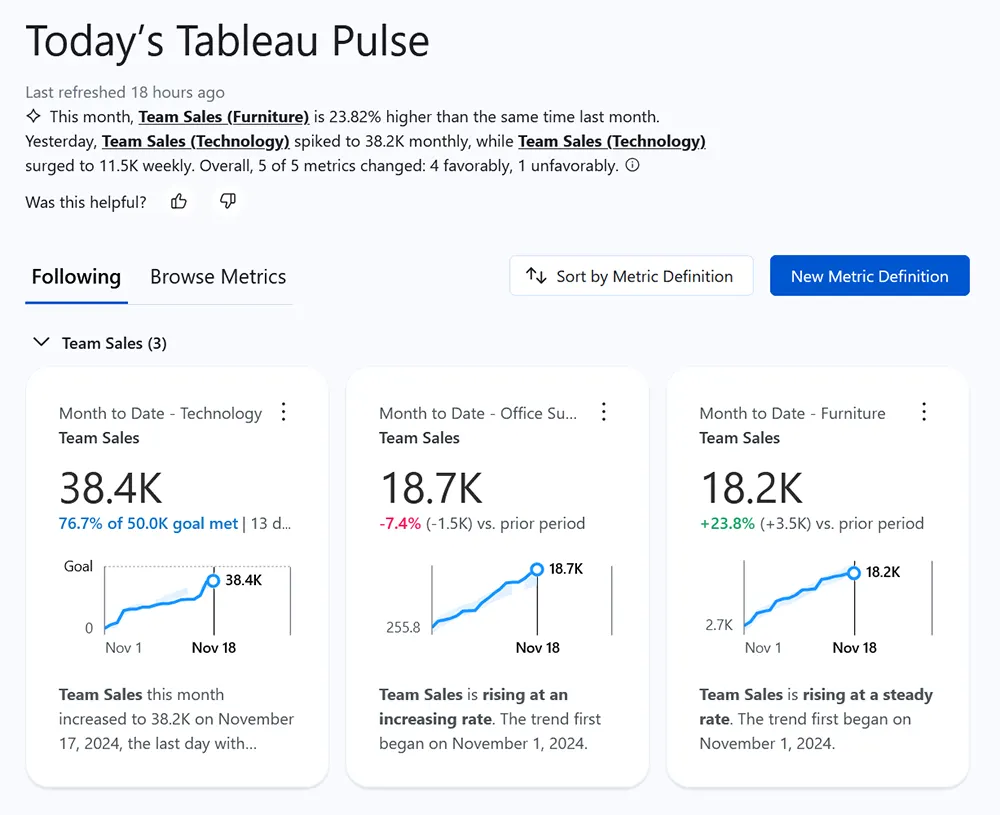
Task: Click the Month to Date - Furniture title
Action: [x=793, y=413]
